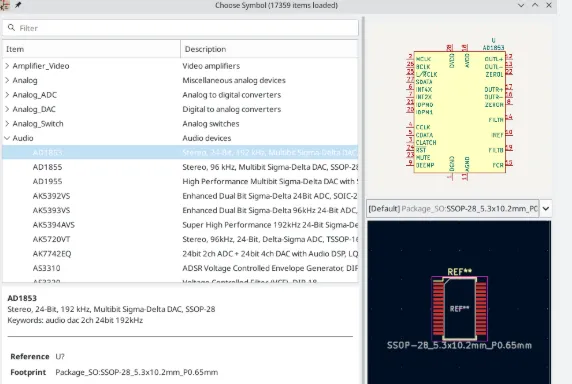
Task: Click the Amplifier_Video library name
Action: point(41,66)
